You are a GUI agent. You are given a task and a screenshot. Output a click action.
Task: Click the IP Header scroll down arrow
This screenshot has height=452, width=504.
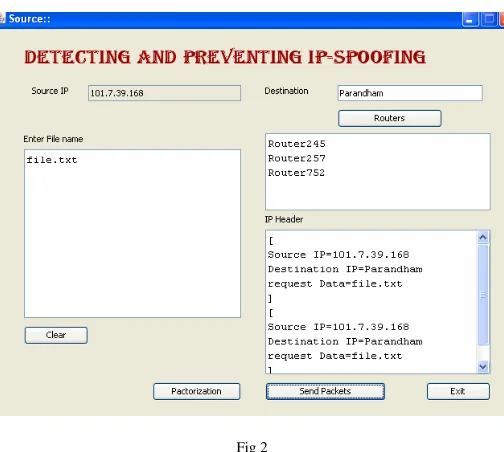(483, 367)
